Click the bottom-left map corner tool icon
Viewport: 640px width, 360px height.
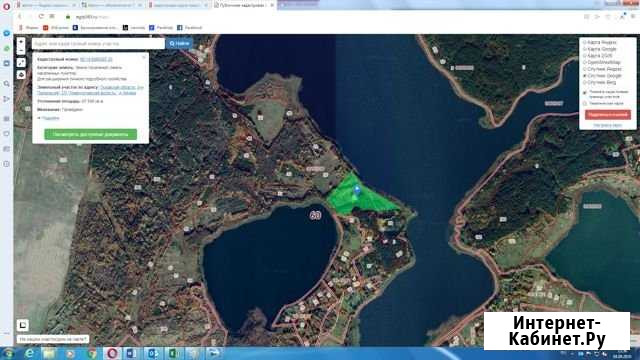22,325
